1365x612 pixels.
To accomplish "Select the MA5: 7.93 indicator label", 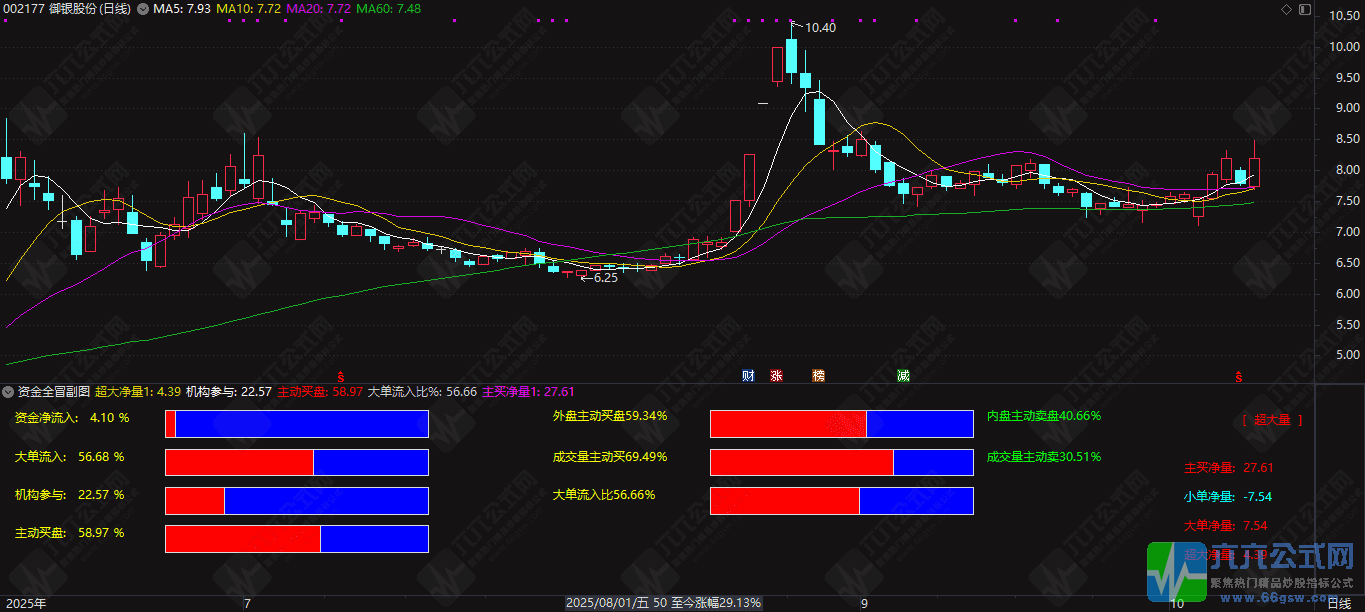I will point(182,9).
